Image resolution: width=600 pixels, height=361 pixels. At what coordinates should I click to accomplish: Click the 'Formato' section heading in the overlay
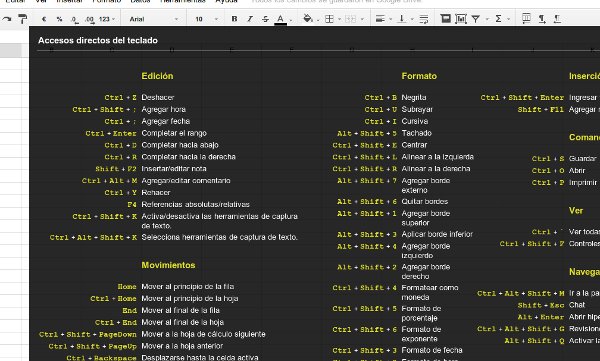pyautogui.click(x=419, y=76)
